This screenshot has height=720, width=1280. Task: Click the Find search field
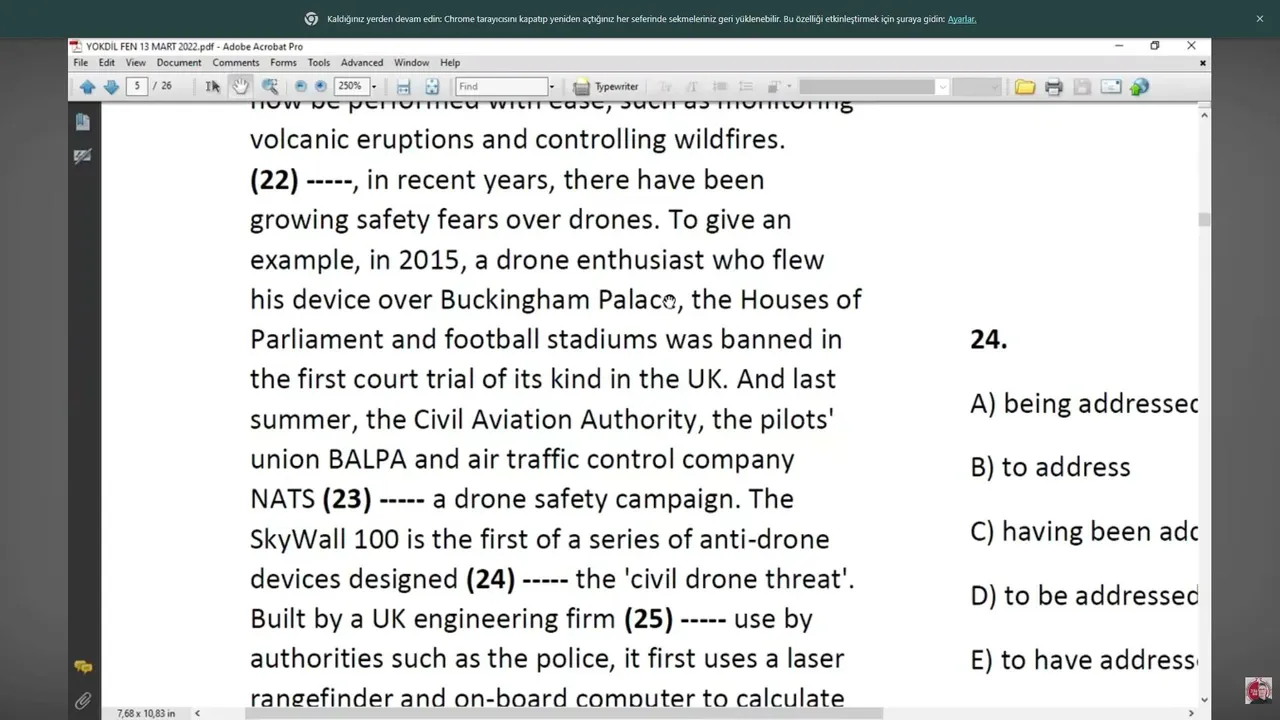tap(502, 87)
